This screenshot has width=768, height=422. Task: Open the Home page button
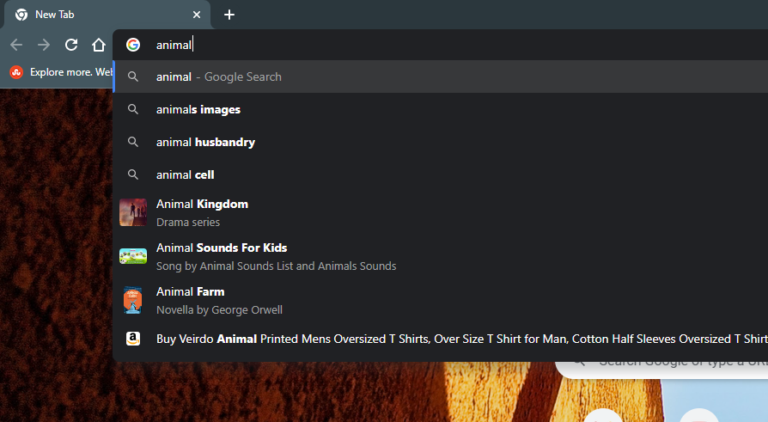click(x=98, y=45)
